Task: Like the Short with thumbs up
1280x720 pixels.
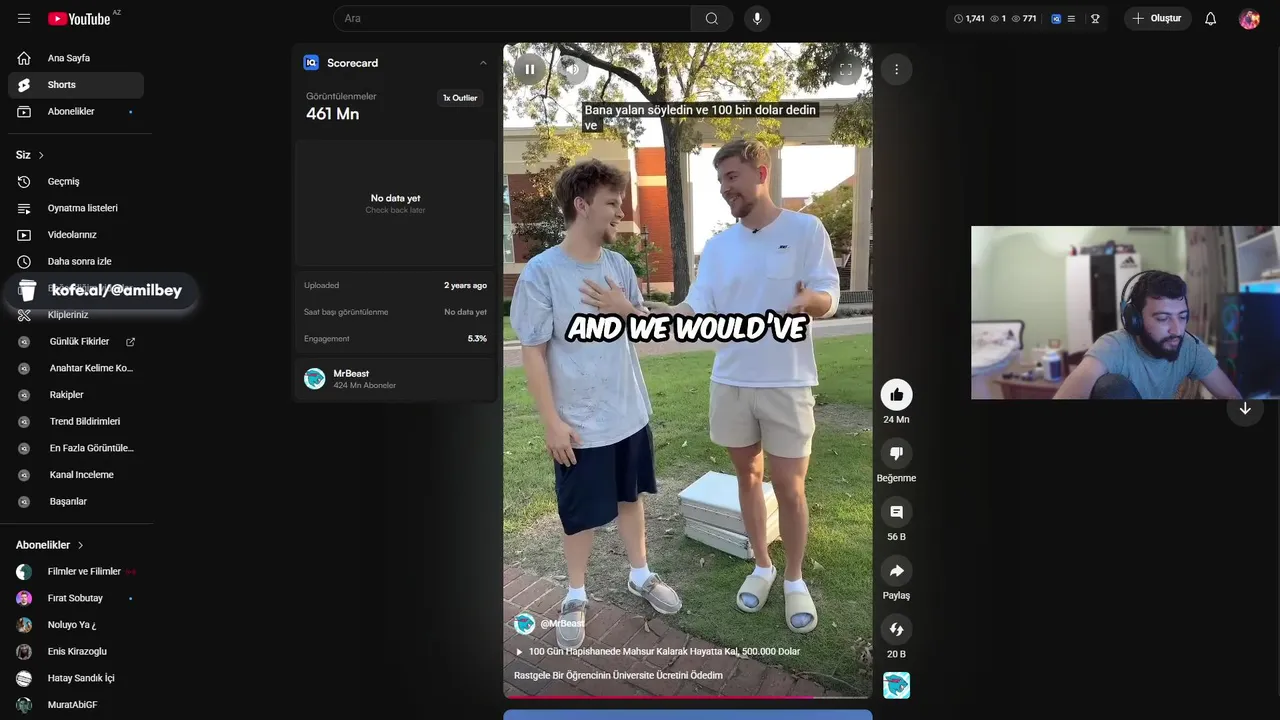Action: (x=896, y=395)
